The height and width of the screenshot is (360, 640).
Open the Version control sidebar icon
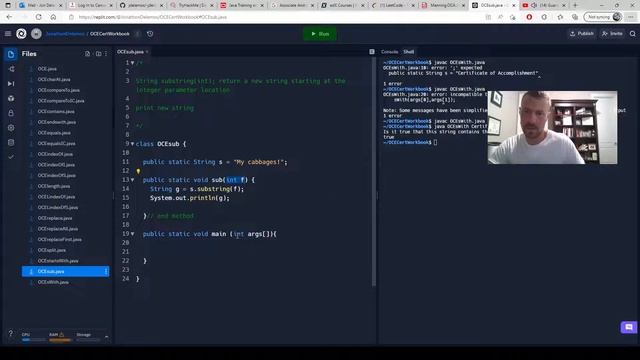point(11,69)
